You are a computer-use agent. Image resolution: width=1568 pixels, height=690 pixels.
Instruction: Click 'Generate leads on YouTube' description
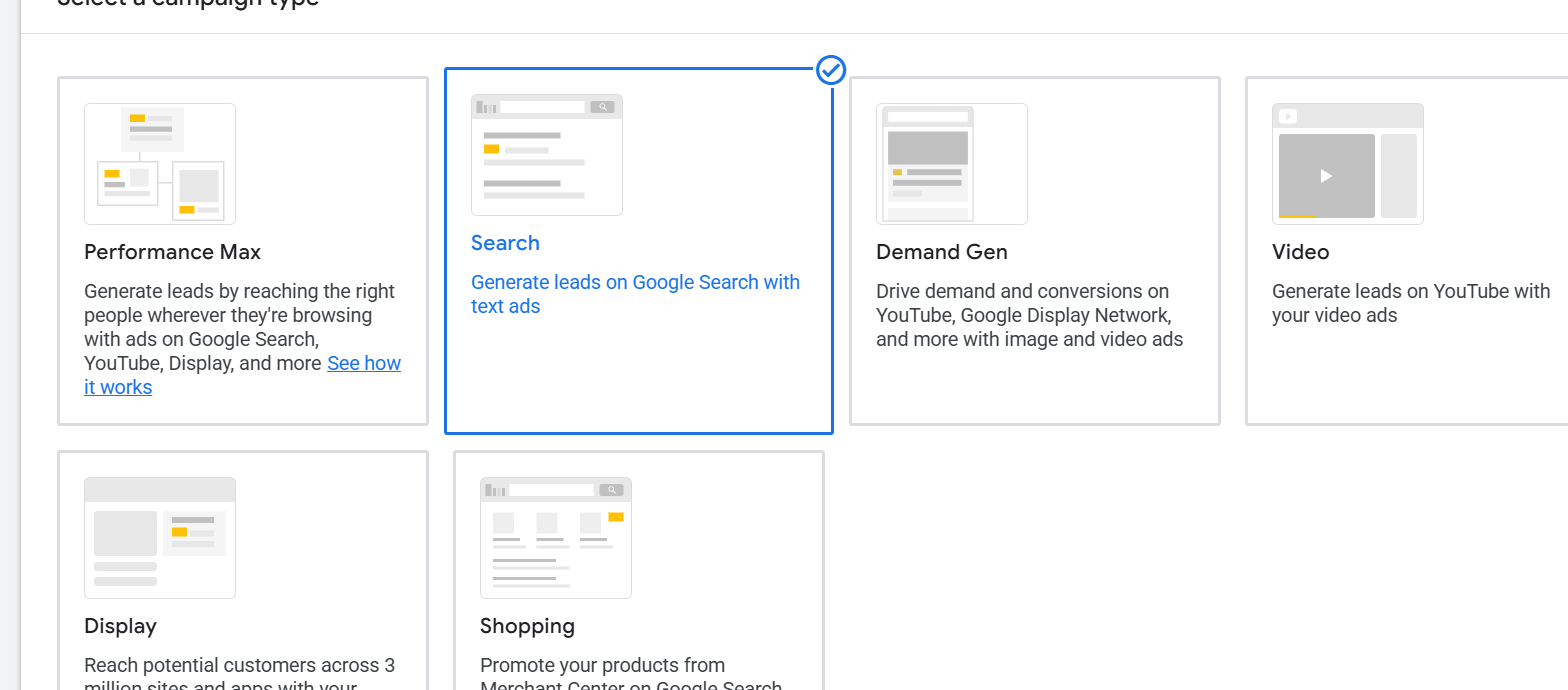(1411, 303)
